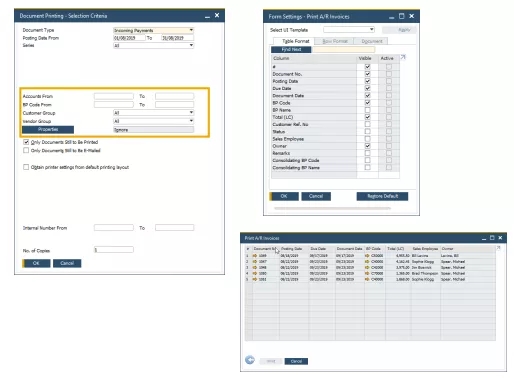Toggle Visible checkbox for Consolidating BP Code
The width and height of the screenshot is (514, 378).
point(367,160)
